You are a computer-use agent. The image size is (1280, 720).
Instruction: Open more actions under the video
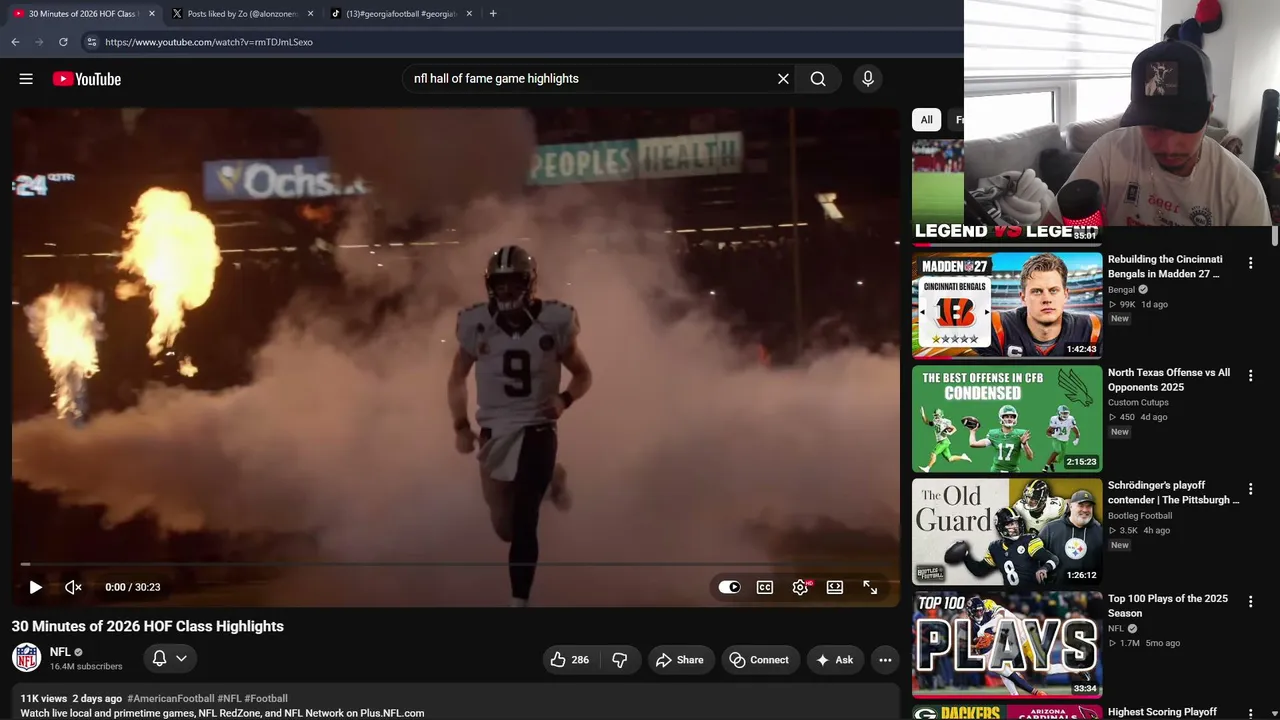tap(885, 660)
